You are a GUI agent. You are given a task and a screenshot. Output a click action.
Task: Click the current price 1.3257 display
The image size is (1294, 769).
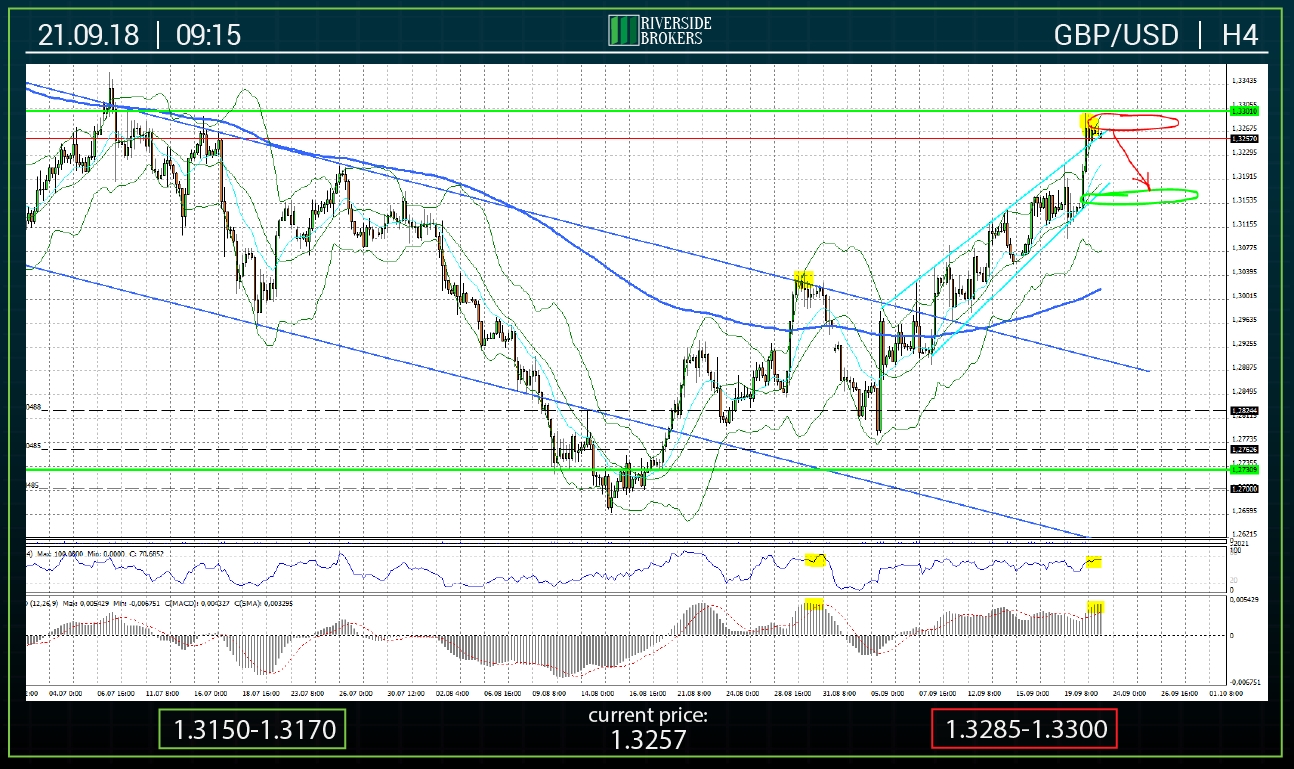click(651, 740)
